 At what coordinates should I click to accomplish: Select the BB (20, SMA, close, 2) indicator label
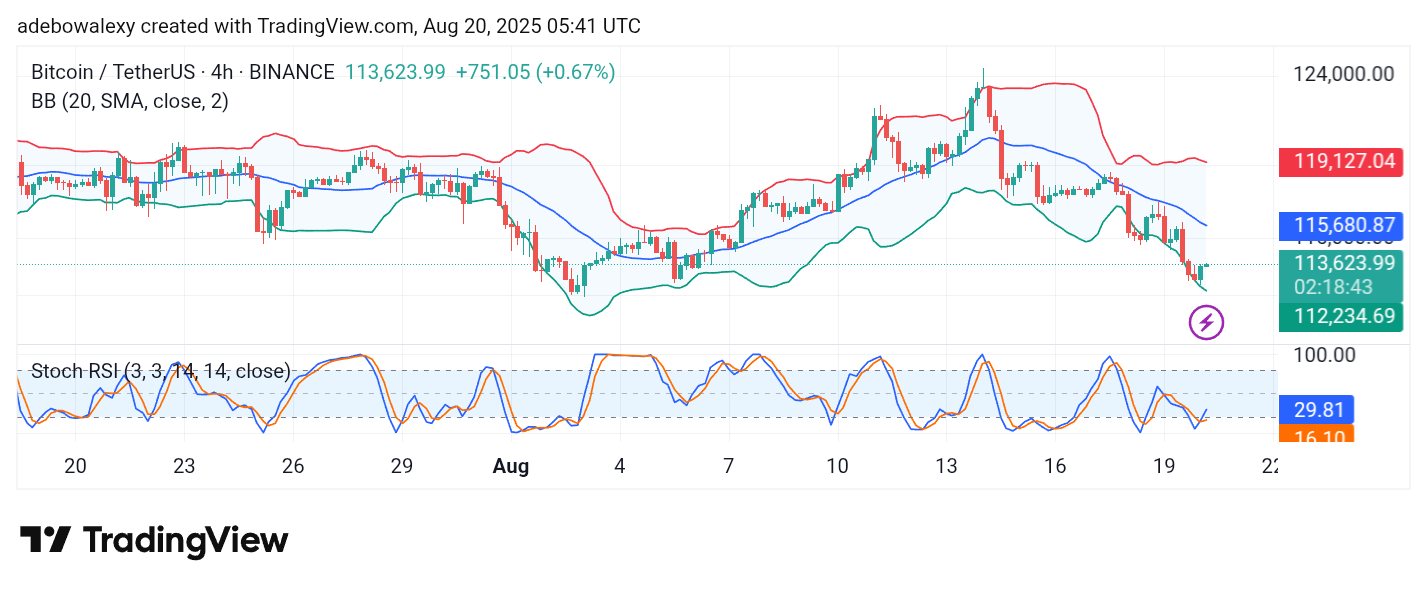[130, 101]
